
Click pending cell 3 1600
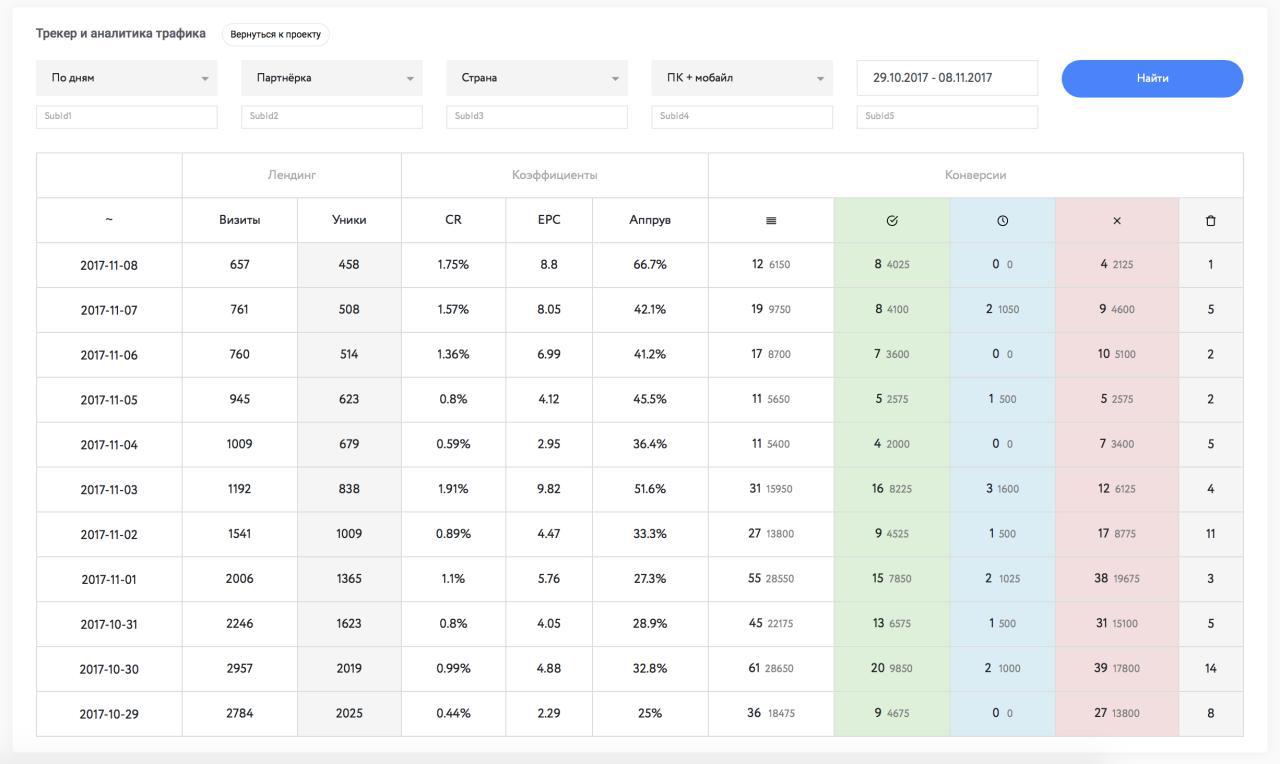tap(1002, 489)
